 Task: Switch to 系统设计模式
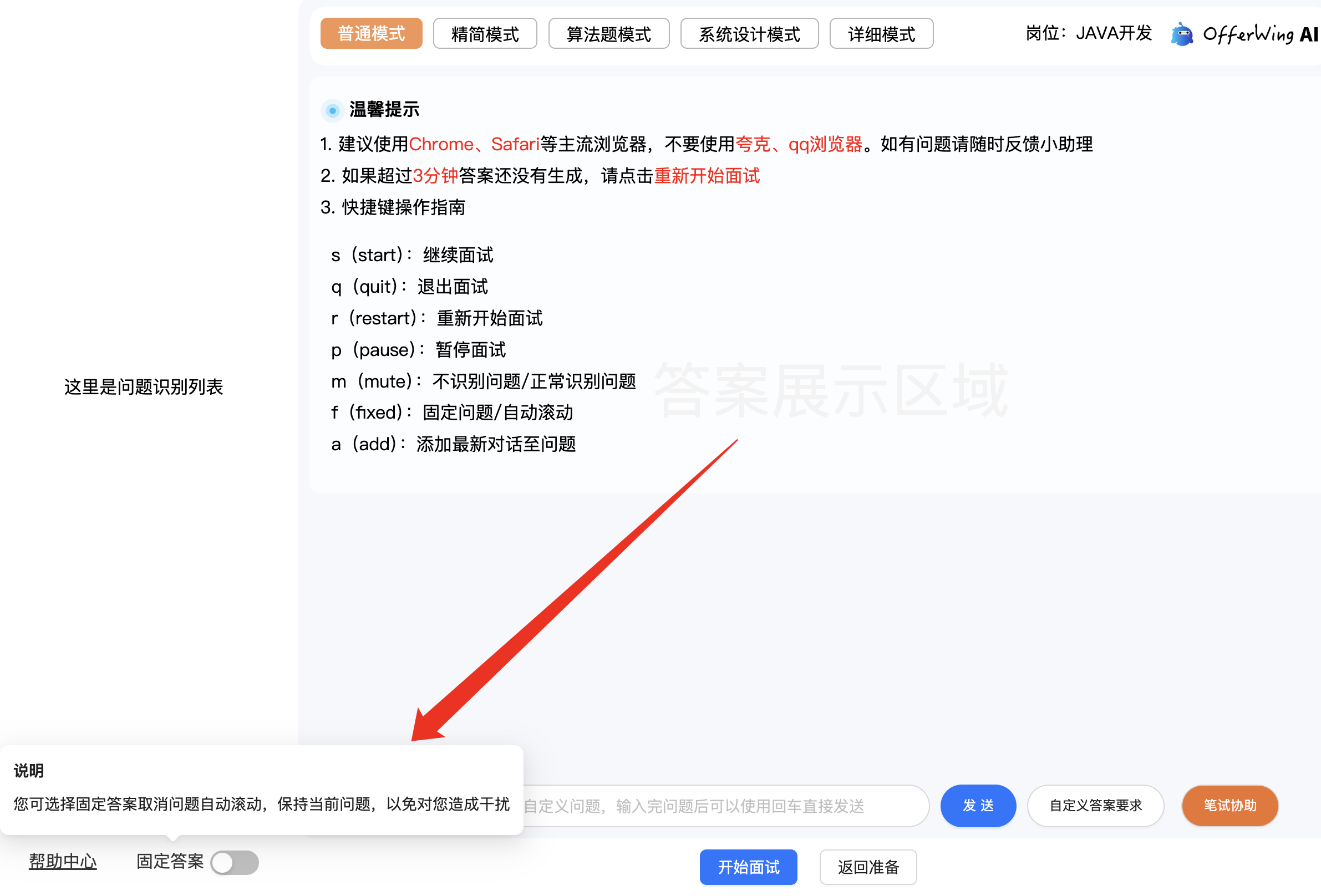click(749, 34)
